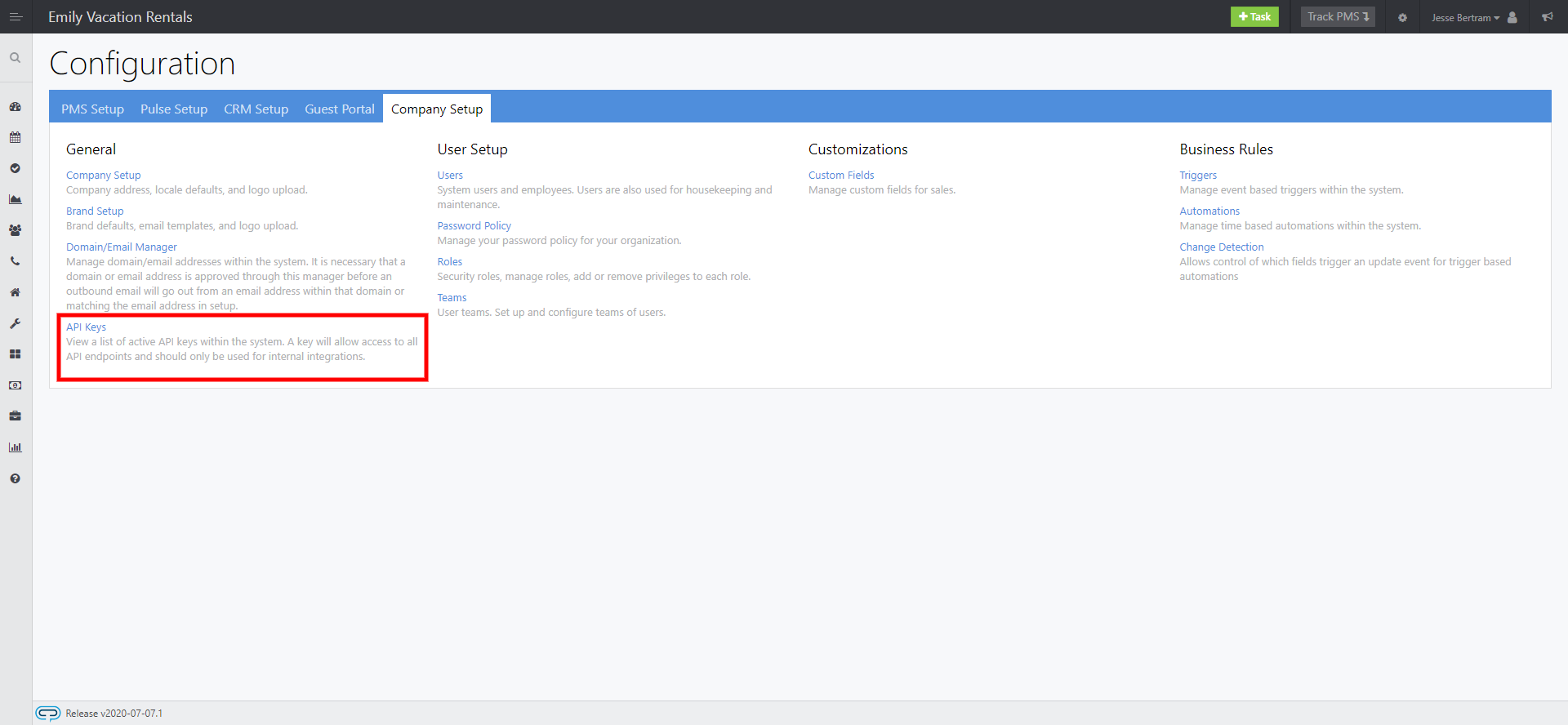Open the dashboard gauge sidebar icon
1568x725 pixels.
(x=15, y=107)
